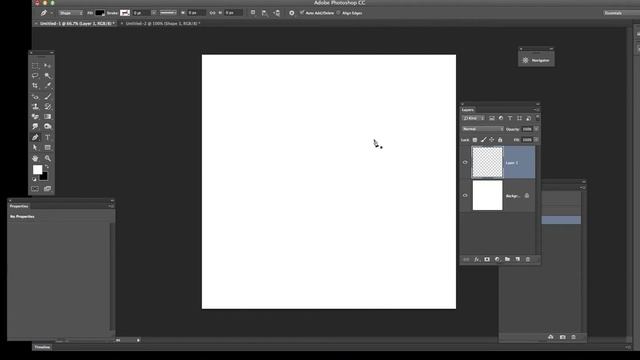Screen dimensions: 640x360
Task: Toggle layer filtering switch in Layers panel
Action: coord(537,118)
